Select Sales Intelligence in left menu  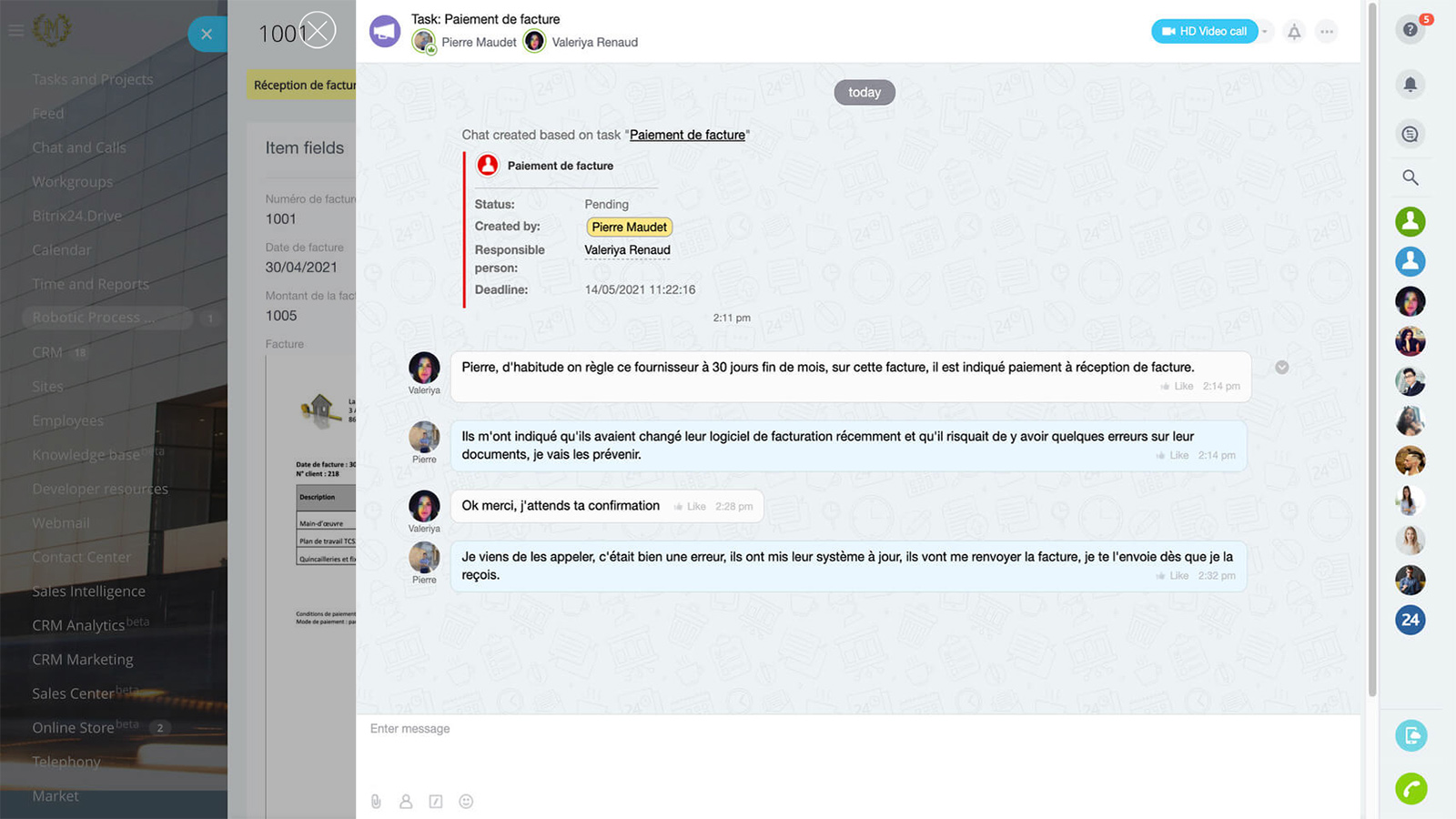(88, 591)
